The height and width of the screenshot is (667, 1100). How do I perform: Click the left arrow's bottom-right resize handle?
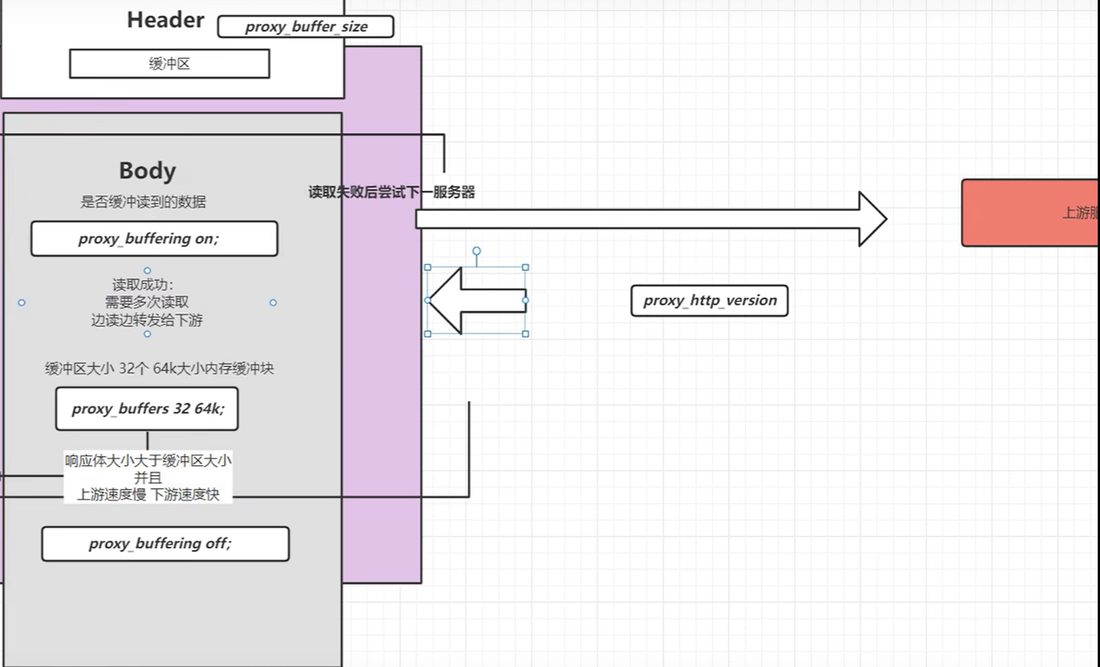tap(525, 334)
